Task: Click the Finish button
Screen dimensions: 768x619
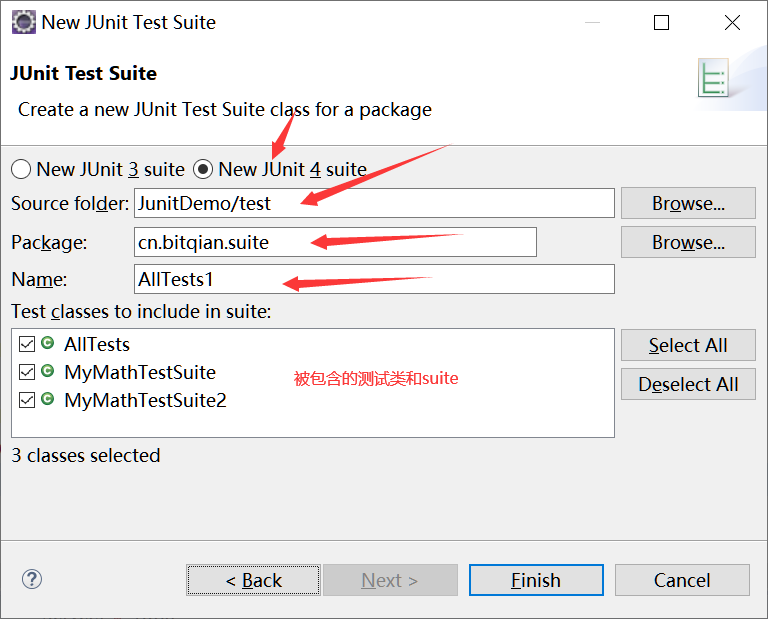Action: [536, 580]
